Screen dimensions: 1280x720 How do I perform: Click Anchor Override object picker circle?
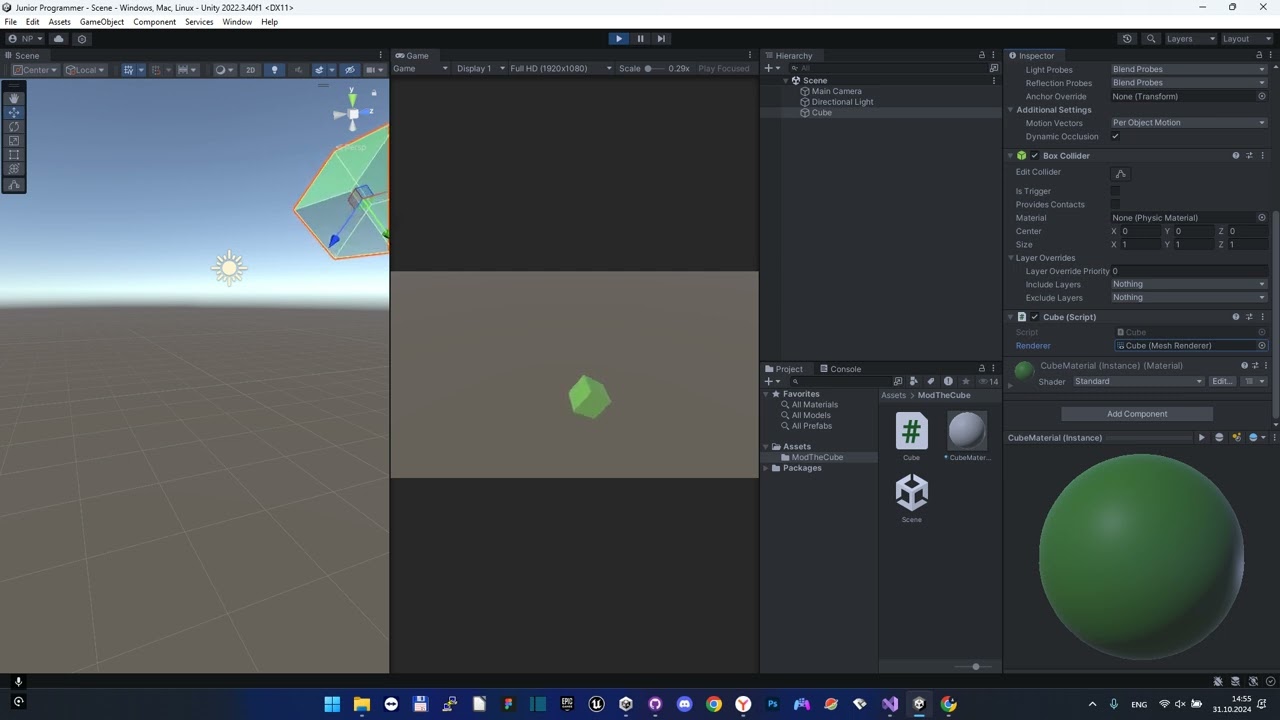(1262, 96)
